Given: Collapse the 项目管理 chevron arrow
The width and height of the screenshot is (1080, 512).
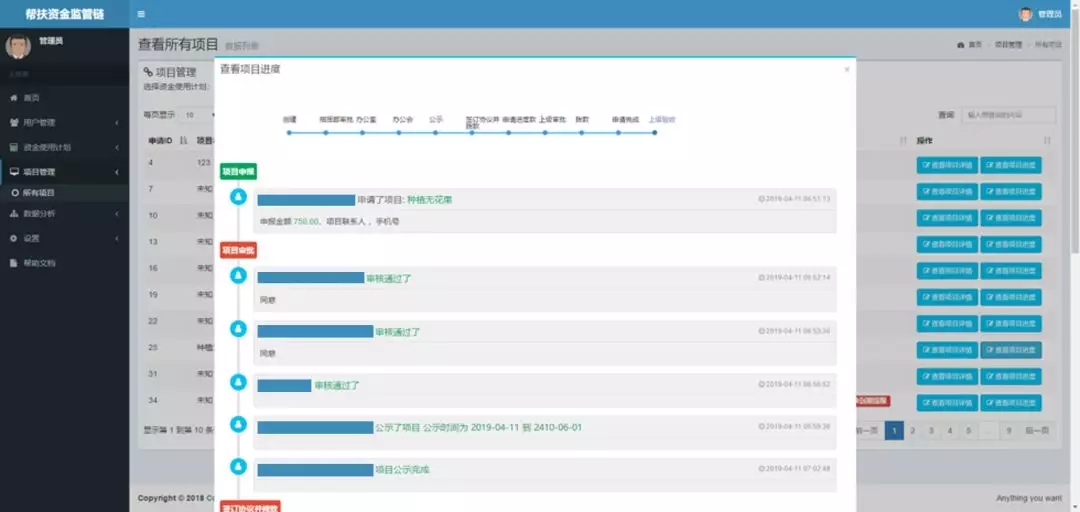Looking at the screenshot, I should tap(117, 172).
